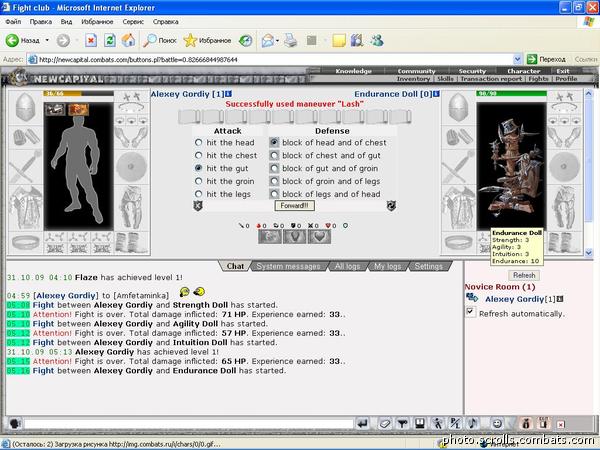
Task: Click the browser Mail envelope icon
Action: tap(268, 40)
